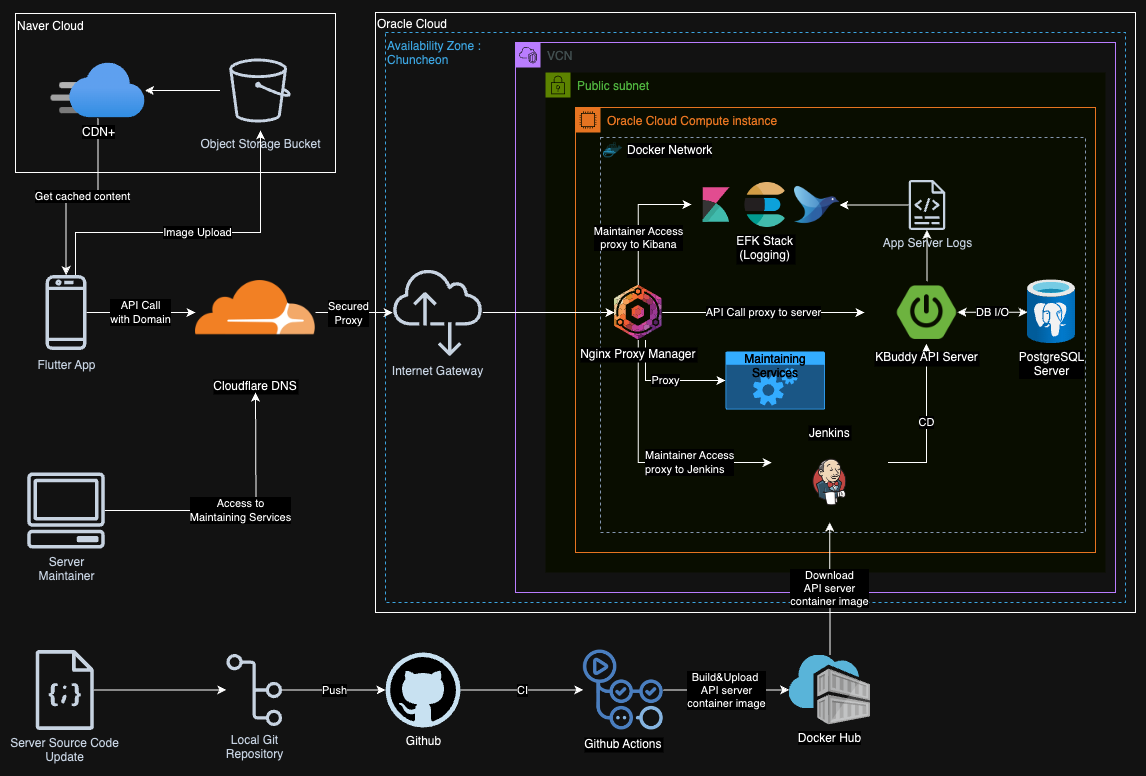The image size is (1146, 776).
Task: Click the KBuddy API Server Spring icon
Action: click(x=926, y=313)
